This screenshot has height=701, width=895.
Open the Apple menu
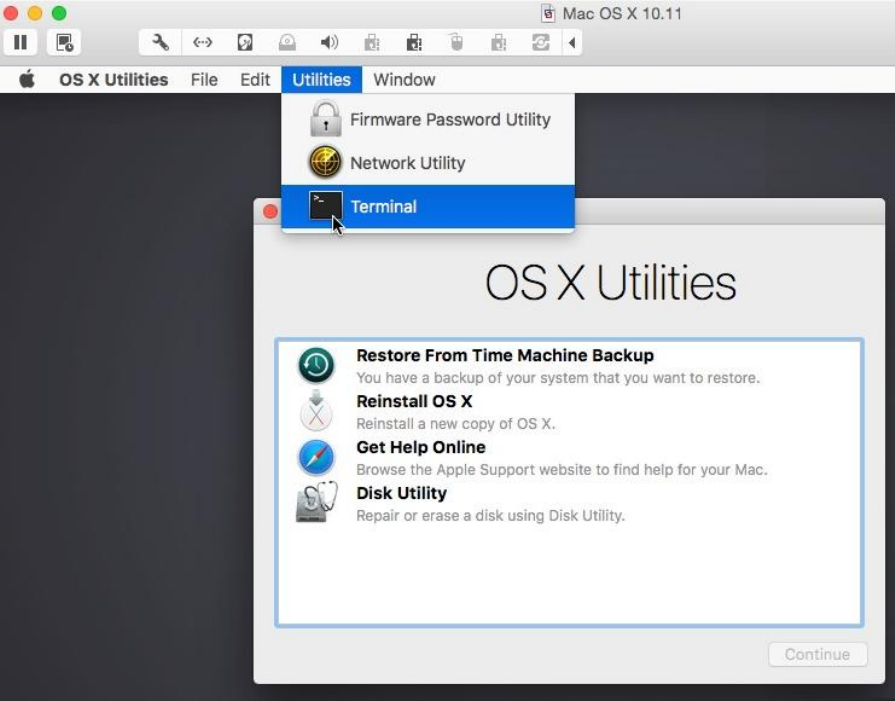tap(27, 79)
